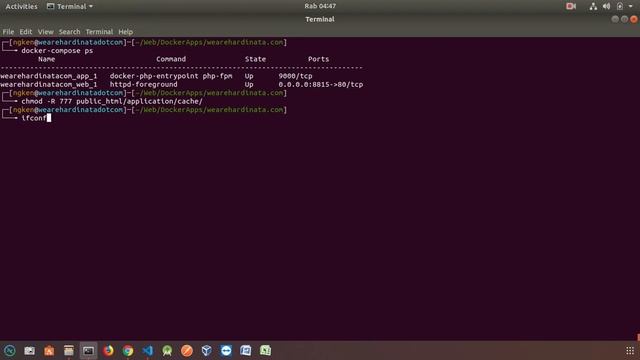
Task: Click the '0.0.0.0:8815->80/tcp' port mapping
Action: point(321,84)
